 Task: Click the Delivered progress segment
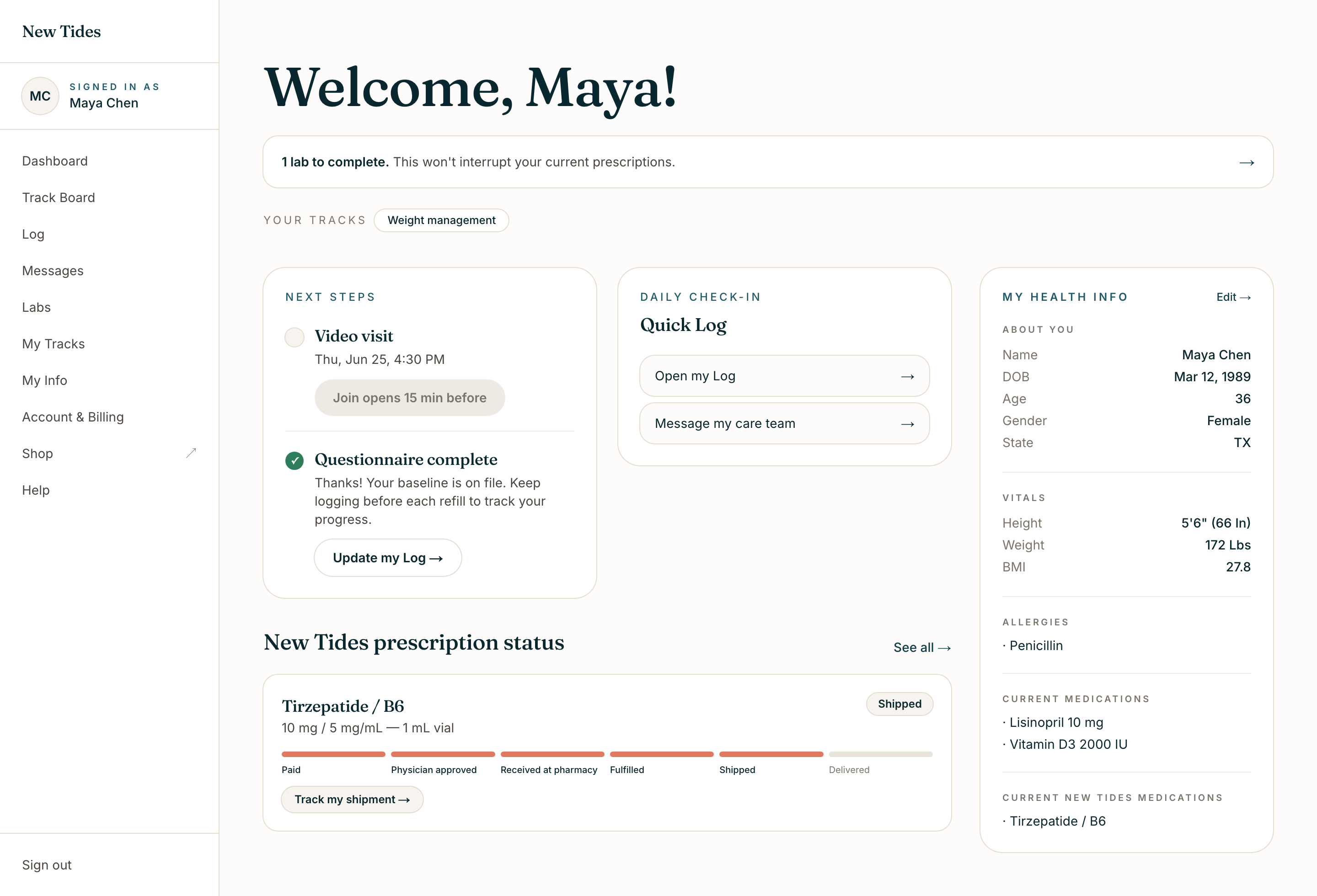pos(881,754)
